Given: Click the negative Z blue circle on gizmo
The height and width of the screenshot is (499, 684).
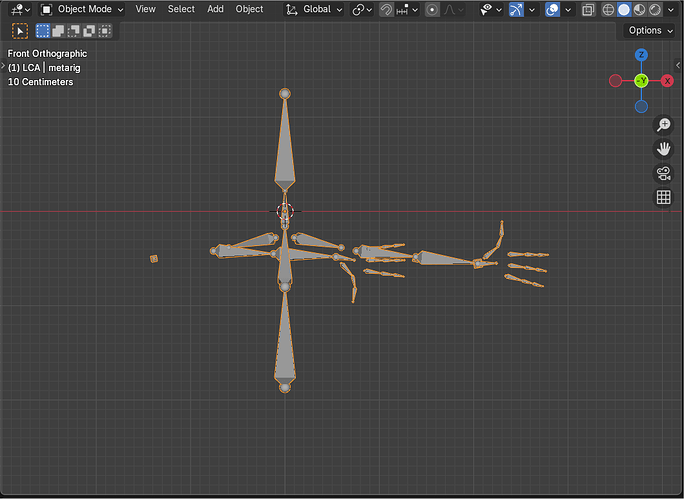Looking at the screenshot, I should 641,106.
